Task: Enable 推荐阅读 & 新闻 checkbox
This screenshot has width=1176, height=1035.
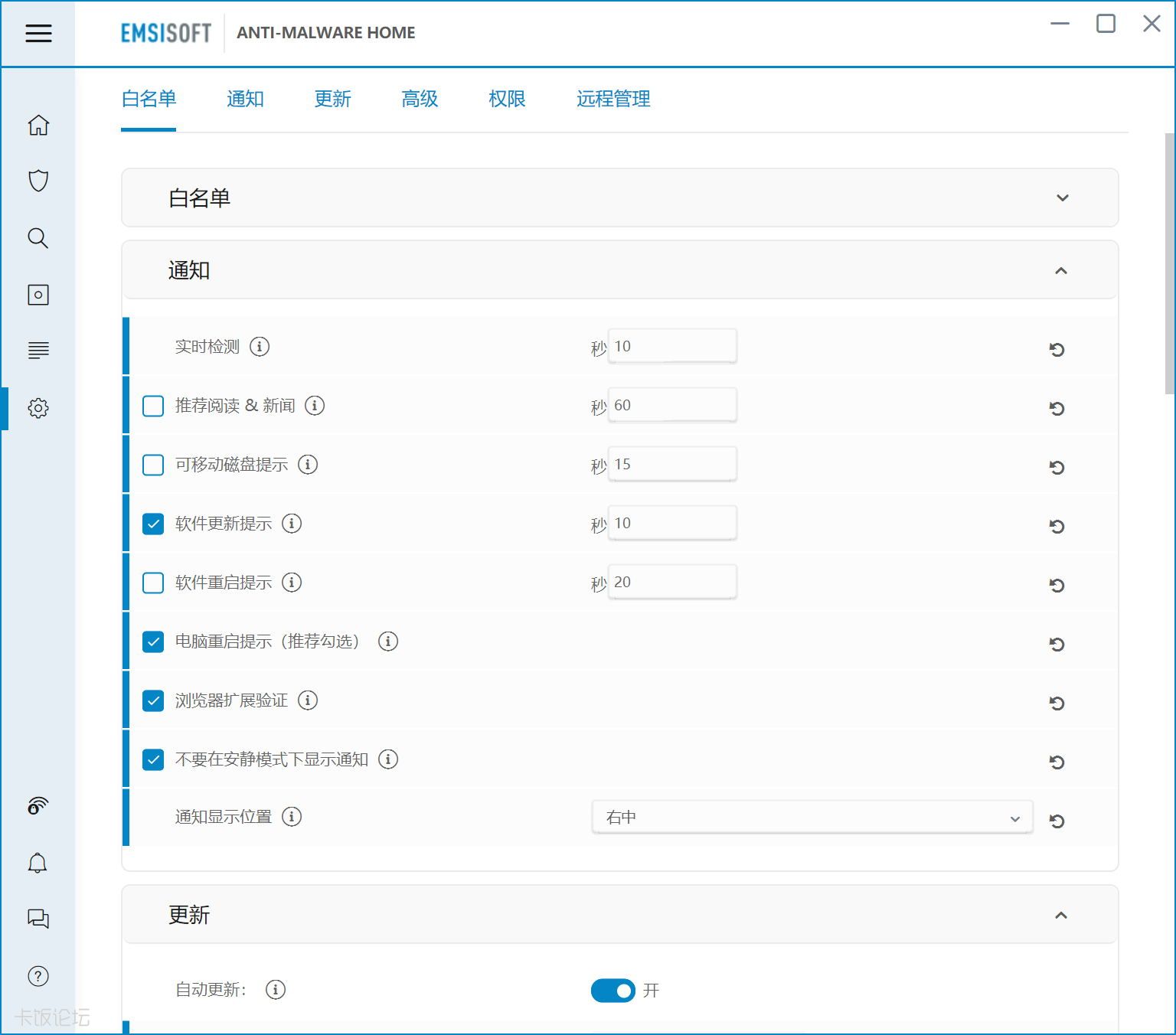Action: 153,406
